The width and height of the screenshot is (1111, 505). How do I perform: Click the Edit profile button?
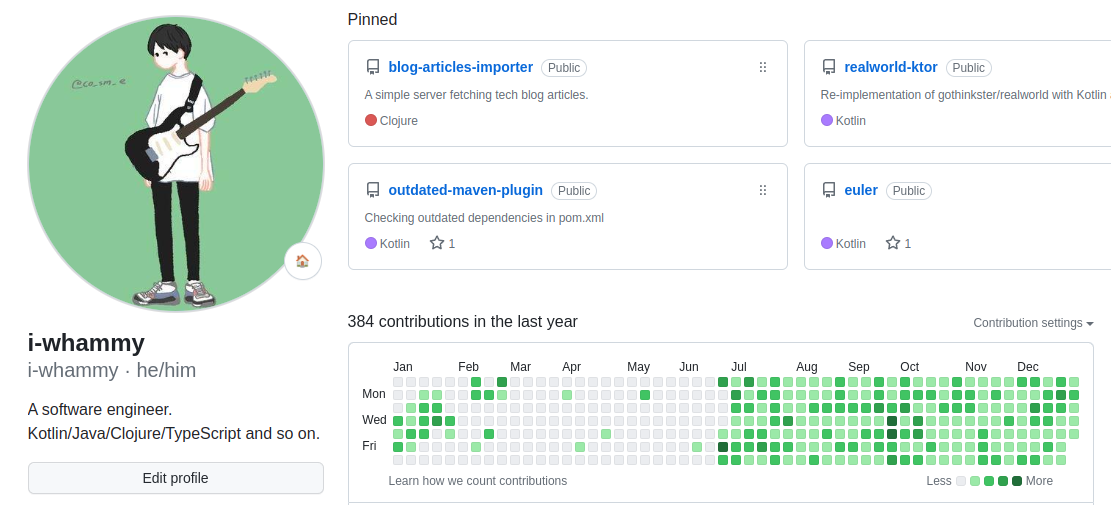tap(176, 478)
